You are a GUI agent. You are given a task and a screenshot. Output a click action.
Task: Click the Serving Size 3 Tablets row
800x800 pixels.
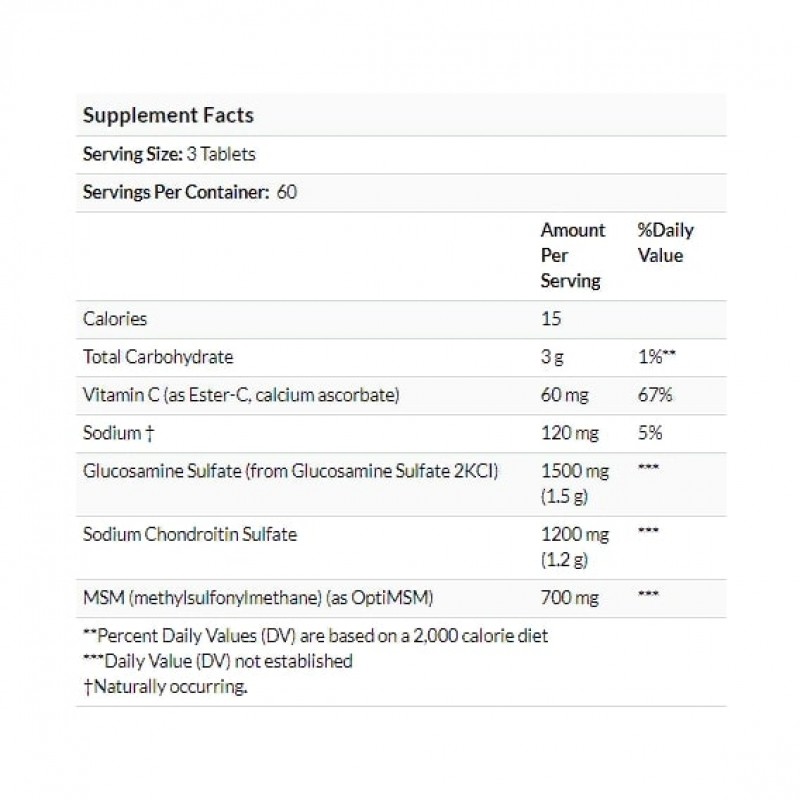(x=169, y=154)
